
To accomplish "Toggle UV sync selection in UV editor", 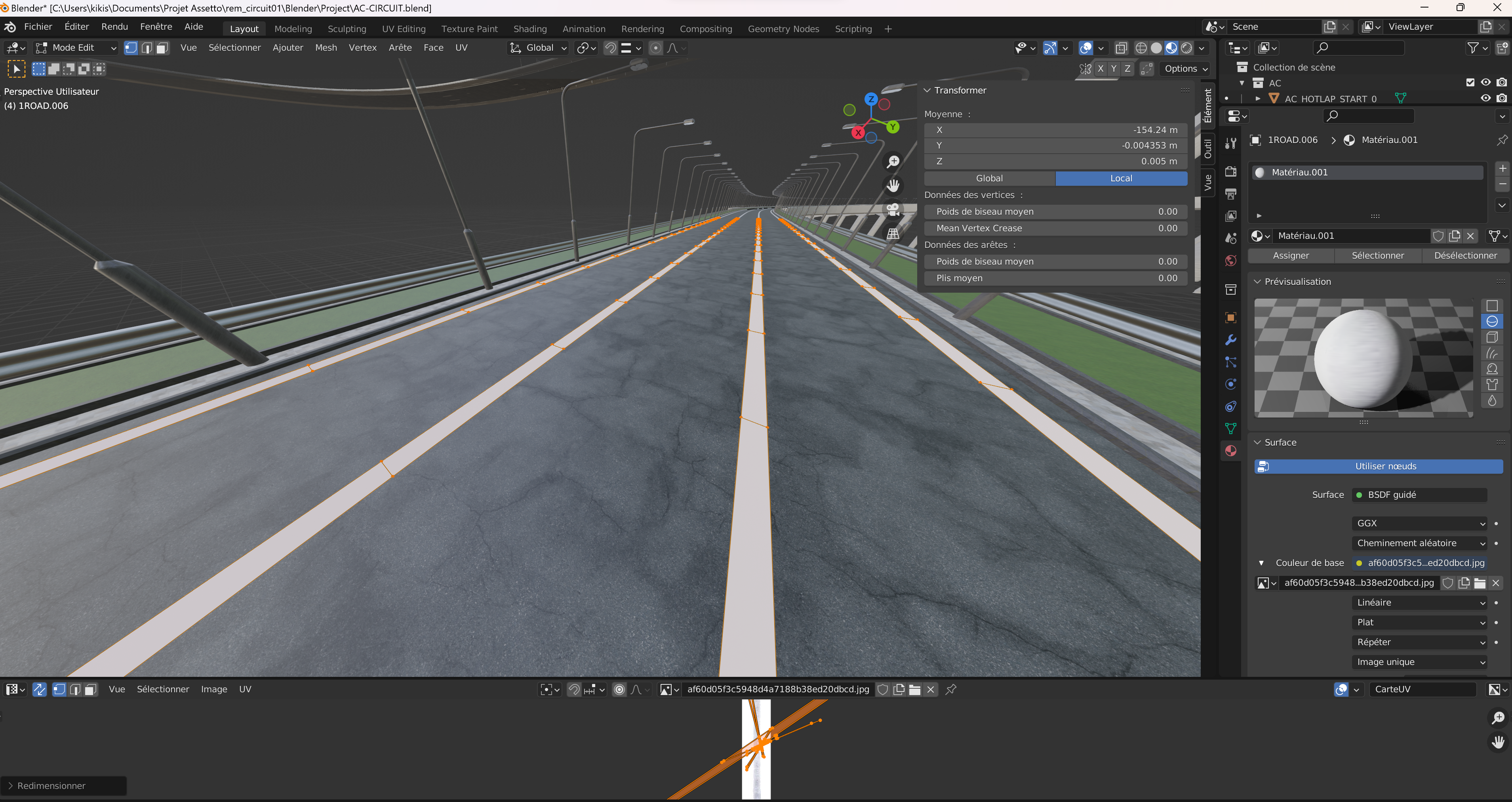I will (39, 689).
